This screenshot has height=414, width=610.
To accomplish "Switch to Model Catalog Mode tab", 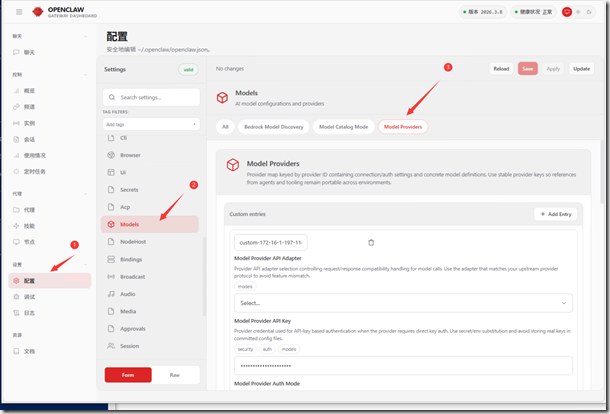I will [343, 127].
